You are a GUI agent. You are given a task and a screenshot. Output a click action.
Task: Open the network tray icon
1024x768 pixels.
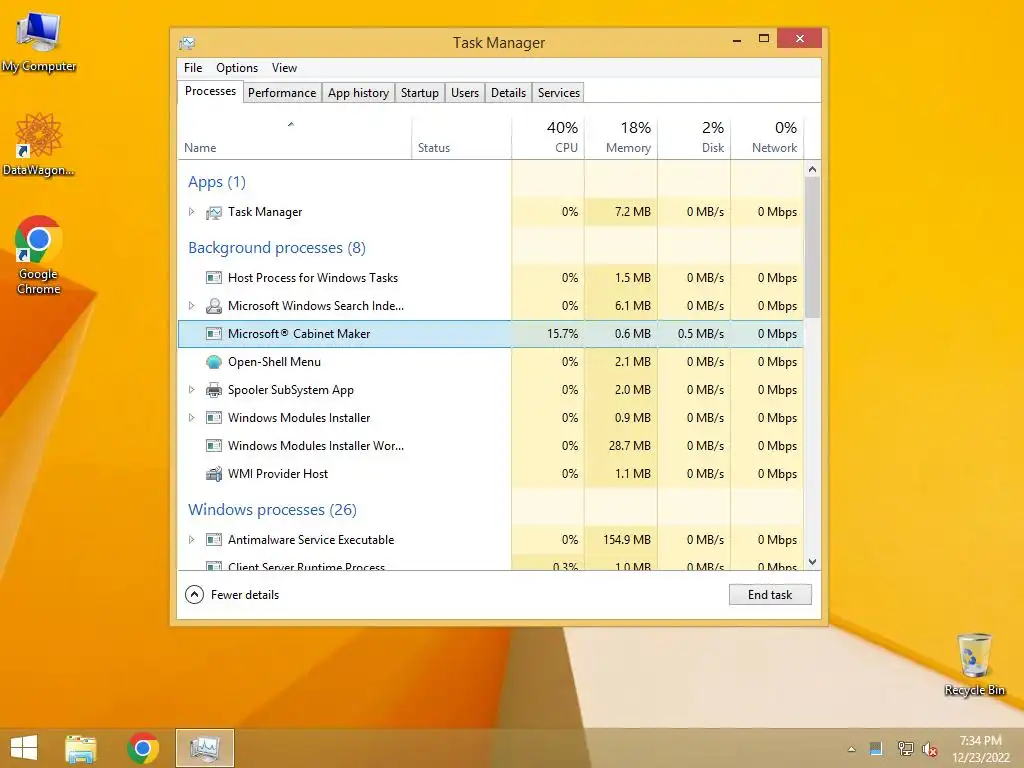click(x=905, y=748)
